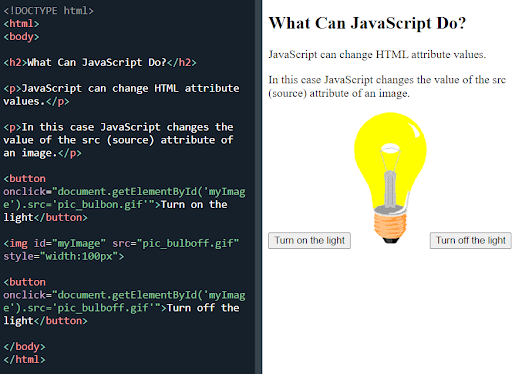This screenshot has height=374, width=512.
Task: Click the "What Can JavaScript Do?" heading in preview
Action: (x=367, y=23)
